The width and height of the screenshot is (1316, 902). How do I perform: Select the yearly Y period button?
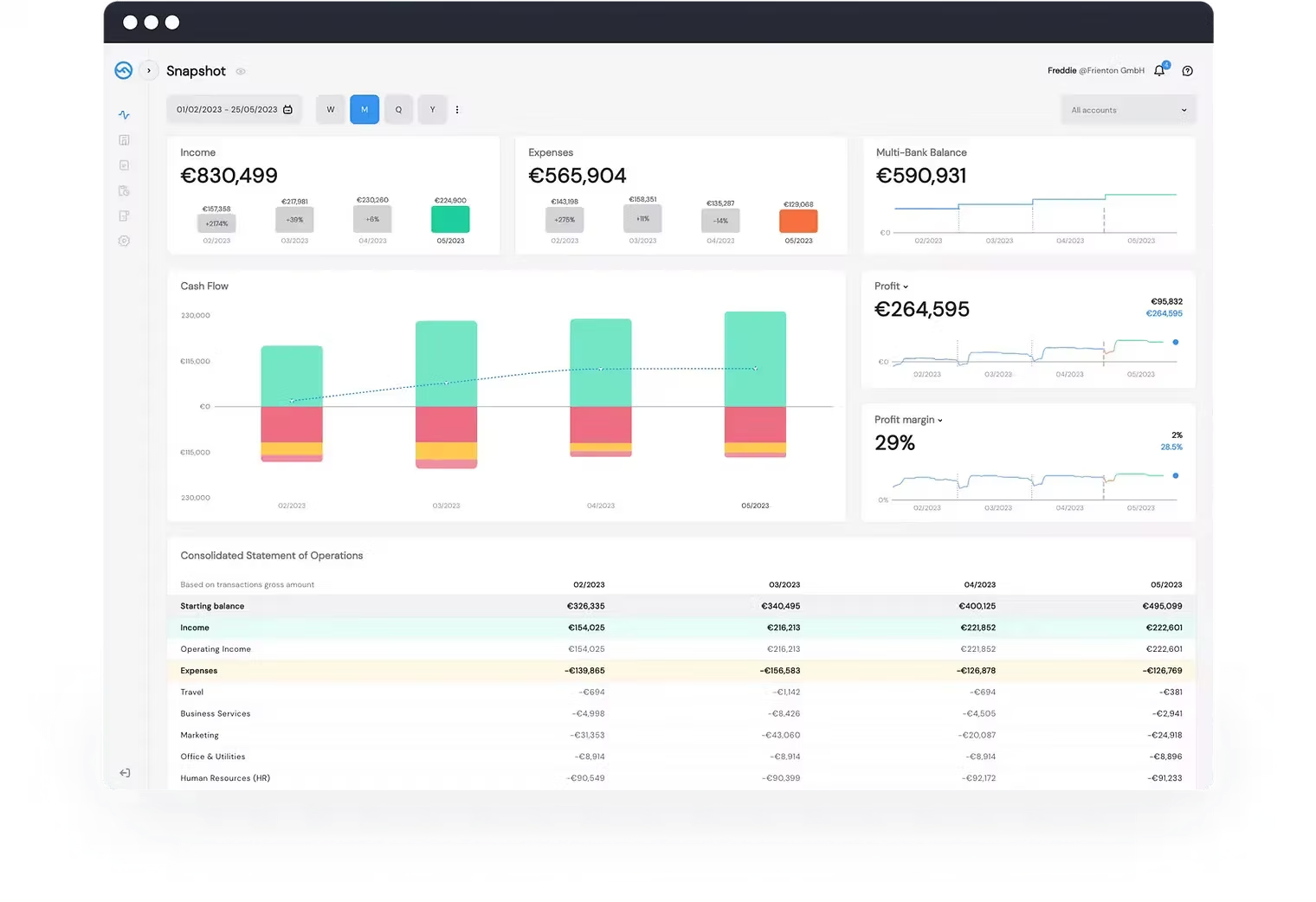point(433,110)
